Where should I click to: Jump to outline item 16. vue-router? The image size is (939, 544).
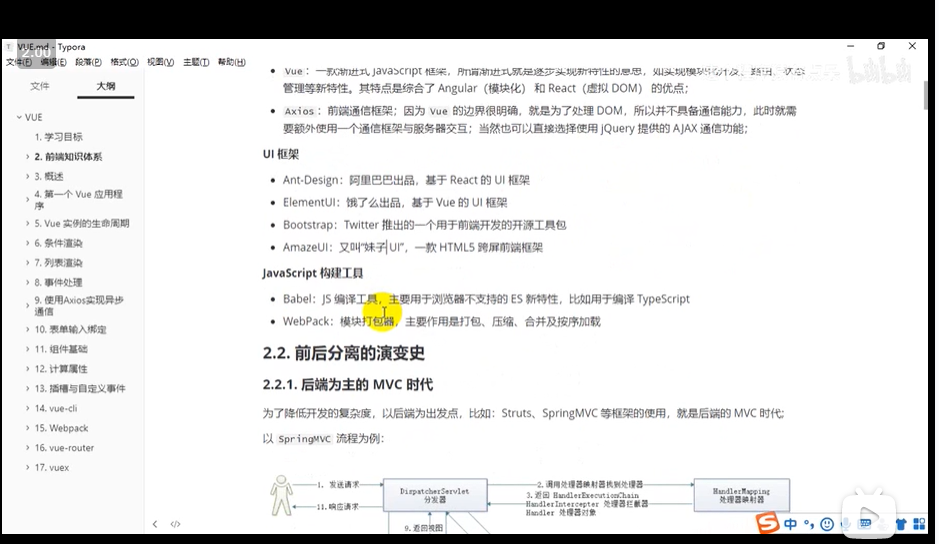64,448
